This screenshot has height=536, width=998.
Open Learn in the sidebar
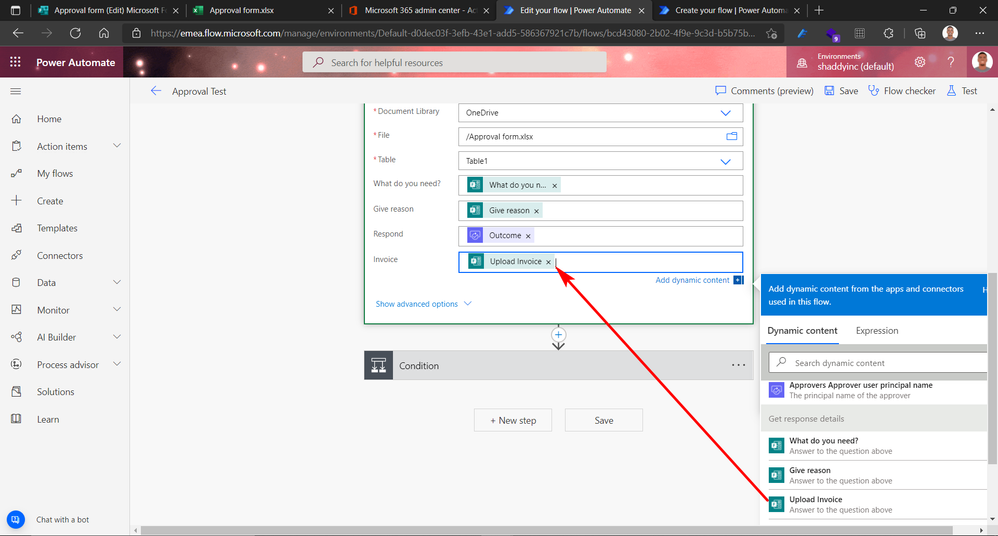click(48, 420)
